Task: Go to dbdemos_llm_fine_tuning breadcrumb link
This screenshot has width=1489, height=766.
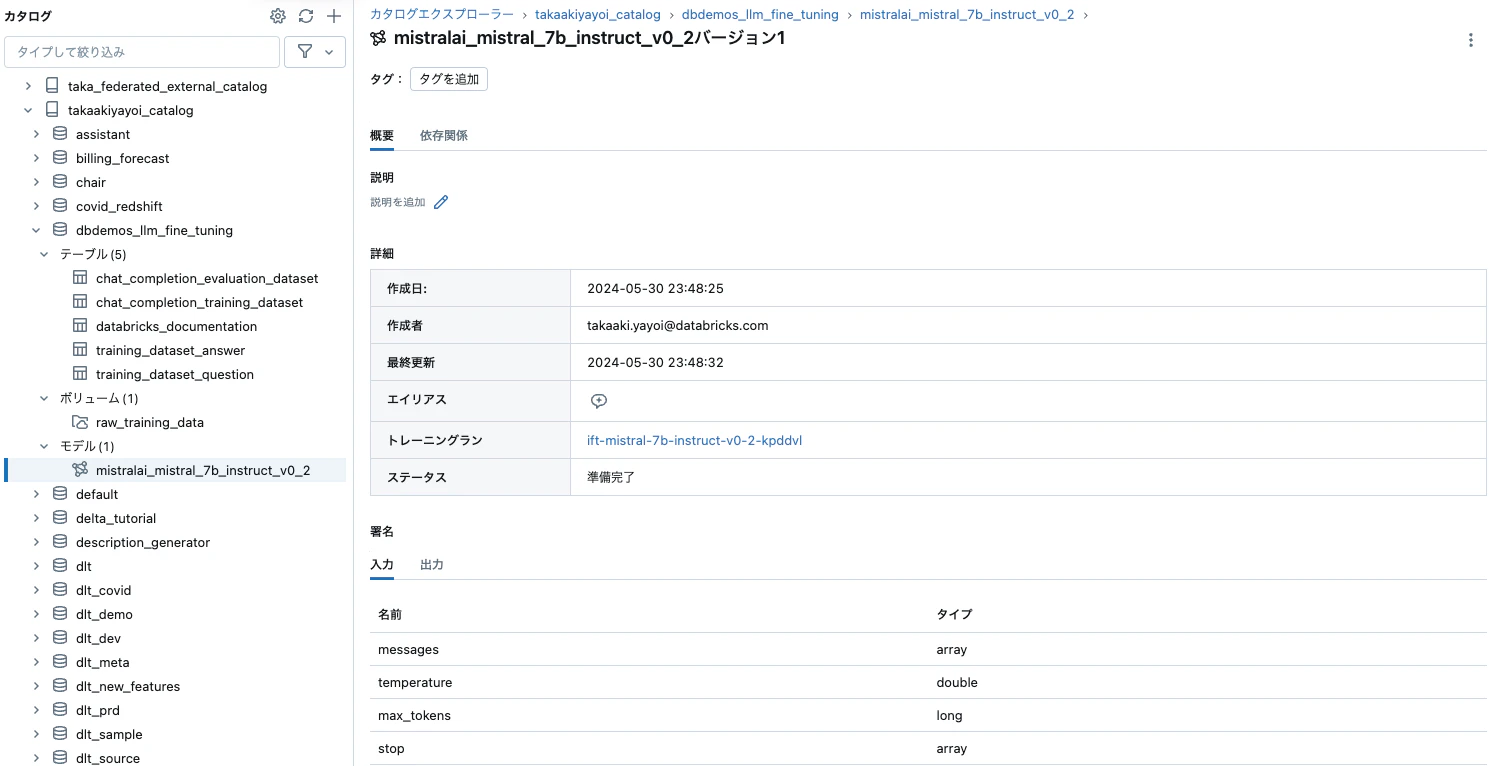Action: pos(760,15)
